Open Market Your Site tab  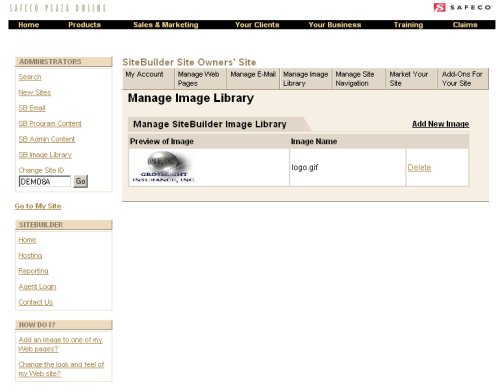point(411,79)
